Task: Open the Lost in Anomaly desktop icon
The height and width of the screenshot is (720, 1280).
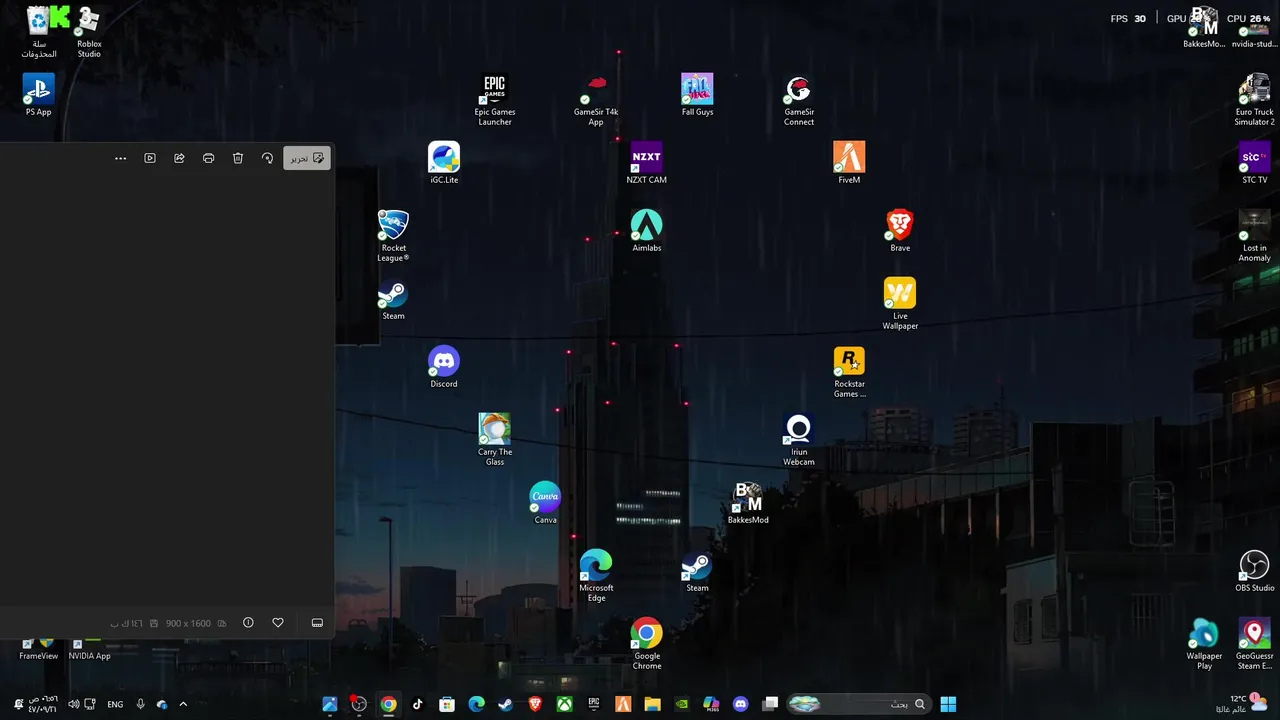Action: 1254,236
